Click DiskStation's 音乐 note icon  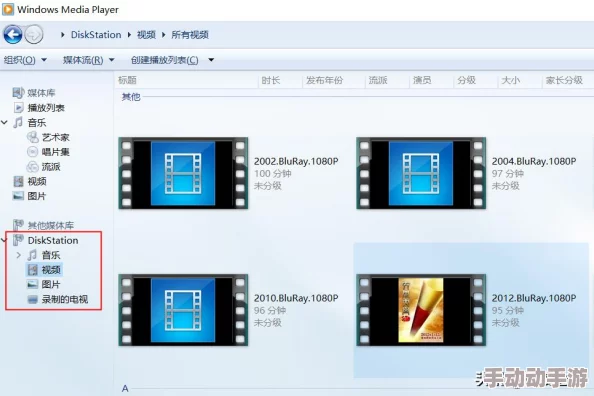[x=33, y=255]
